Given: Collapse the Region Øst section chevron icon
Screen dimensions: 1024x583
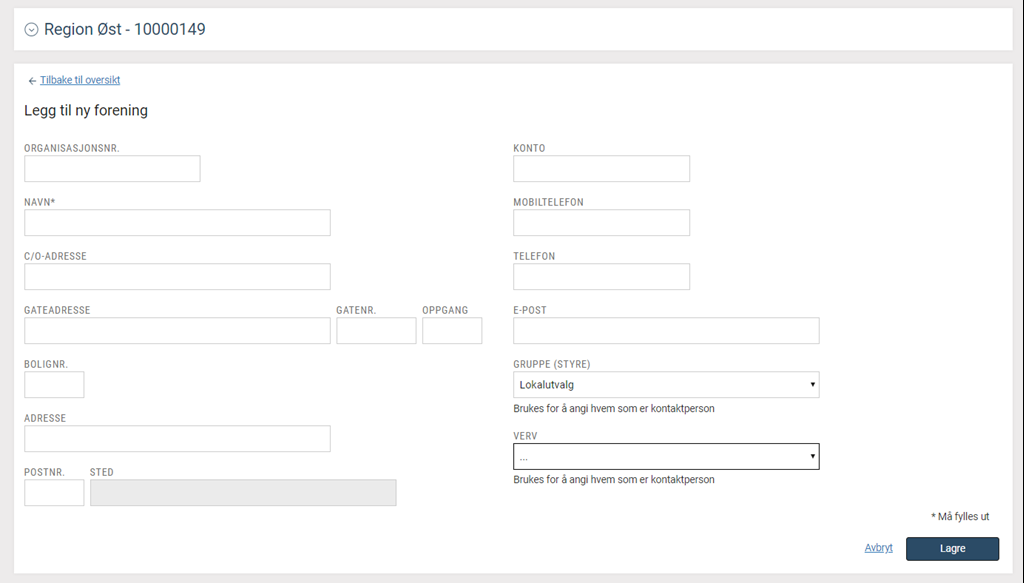Looking at the screenshot, I should pos(31,29).
